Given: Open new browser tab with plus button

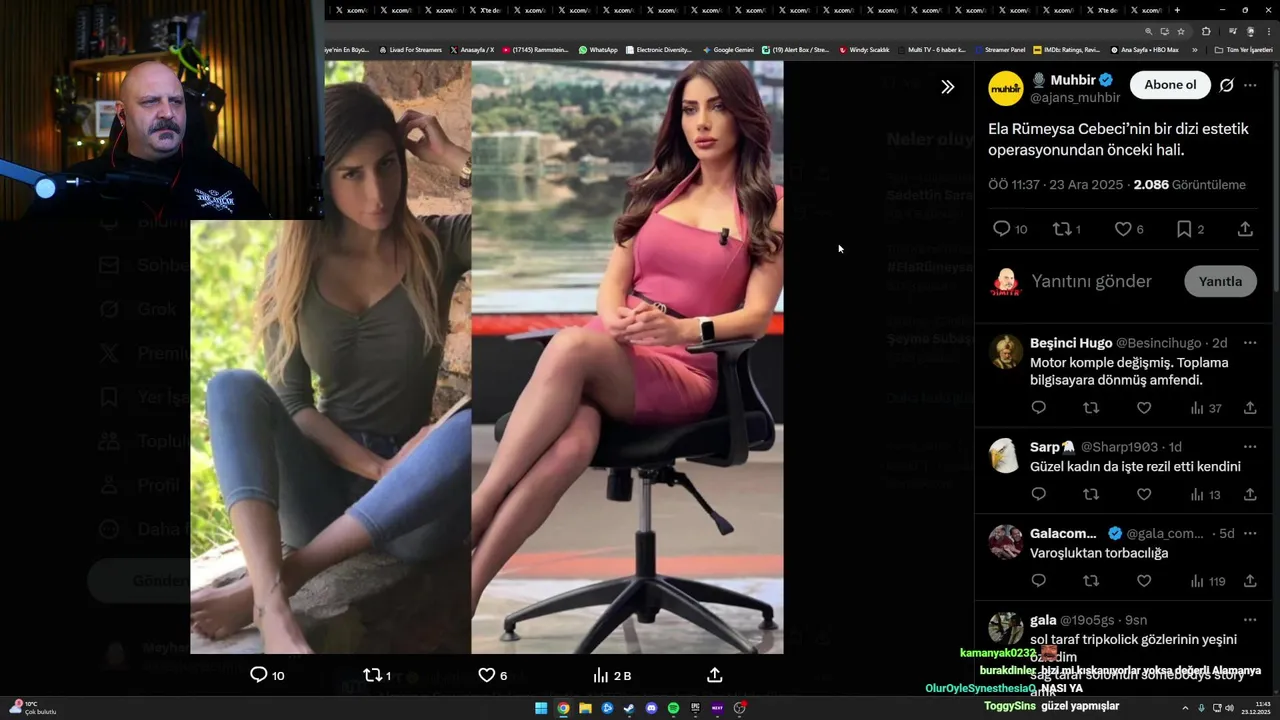Looking at the screenshot, I should click(x=1177, y=10).
